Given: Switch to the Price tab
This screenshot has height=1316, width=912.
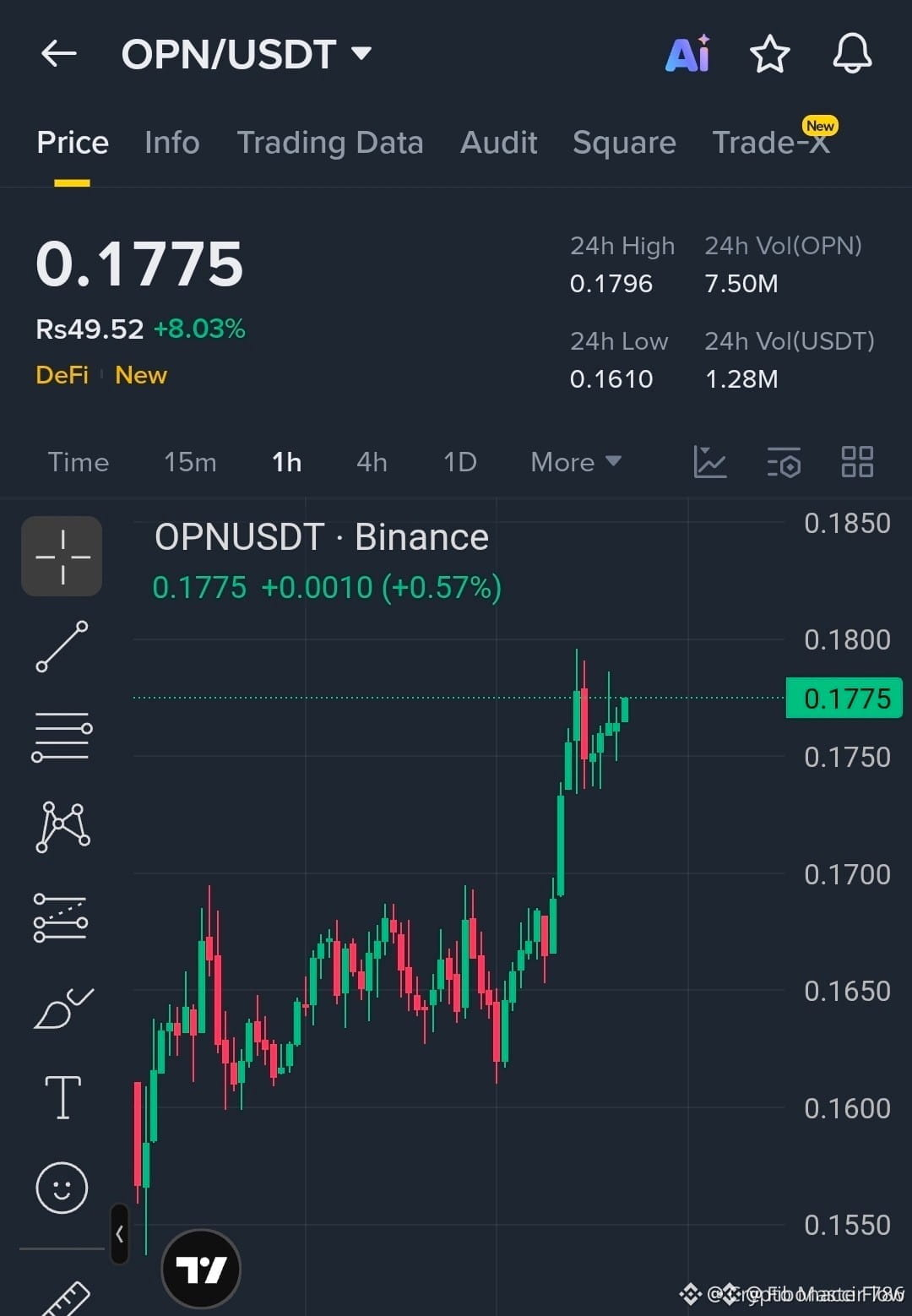Looking at the screenshot, I should click(x=73, y=143).
